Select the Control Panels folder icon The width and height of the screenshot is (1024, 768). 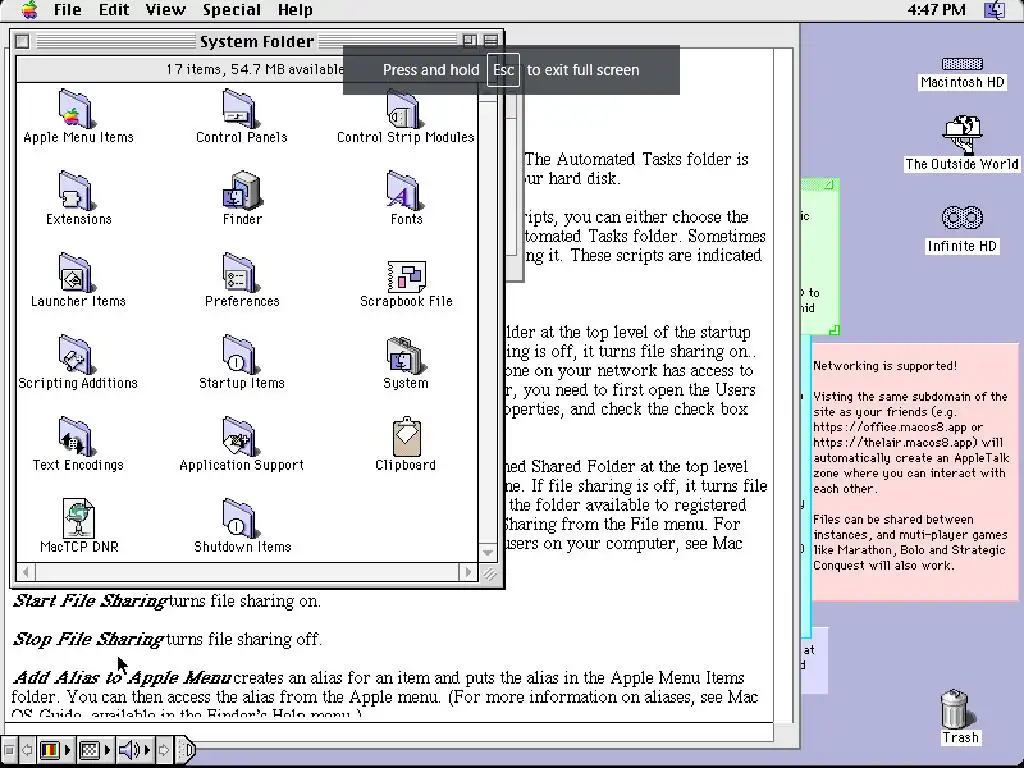pos(240,109)
